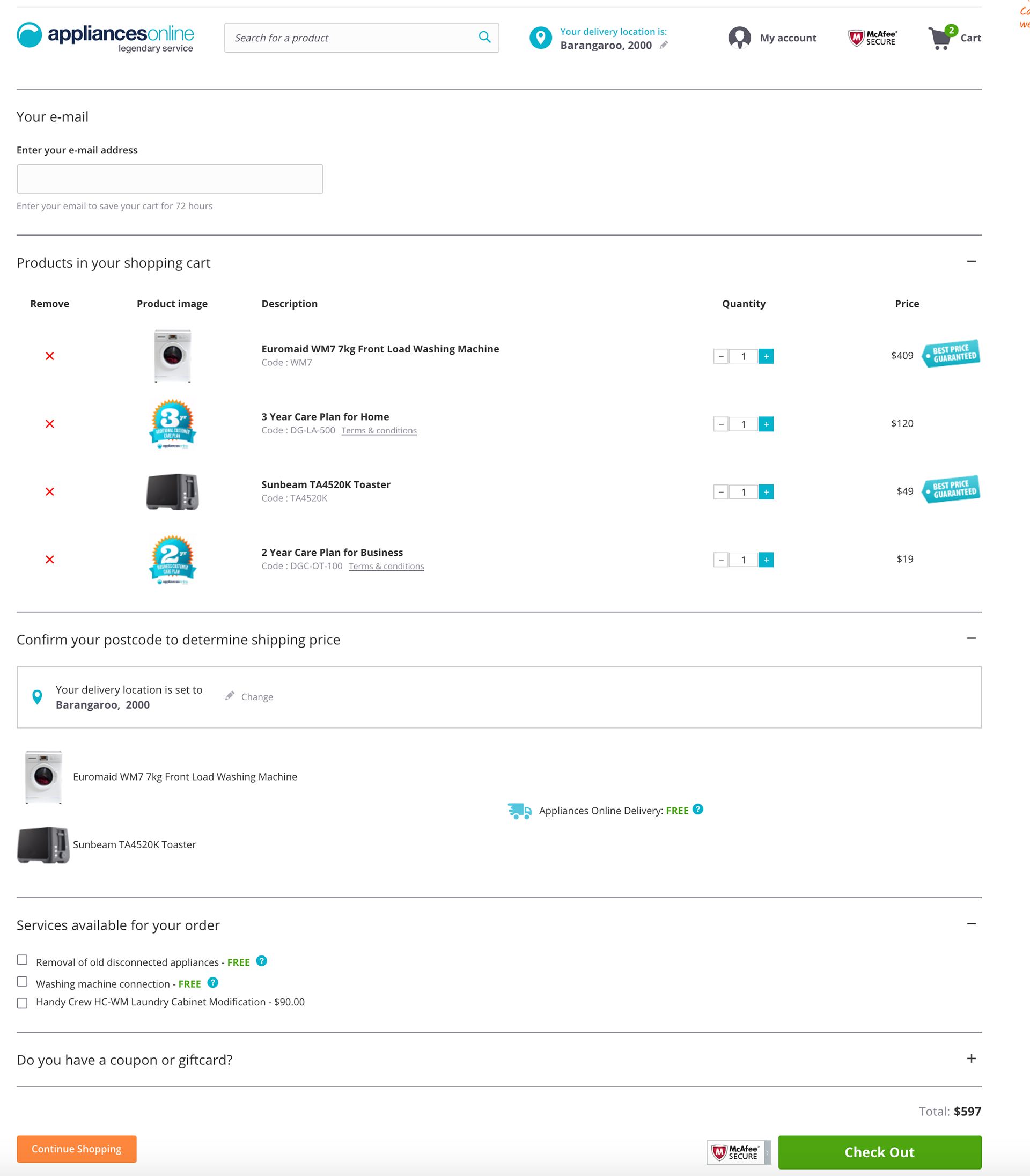
Task: Decrease Euromaid washing machine quantity
Action: 721,356
